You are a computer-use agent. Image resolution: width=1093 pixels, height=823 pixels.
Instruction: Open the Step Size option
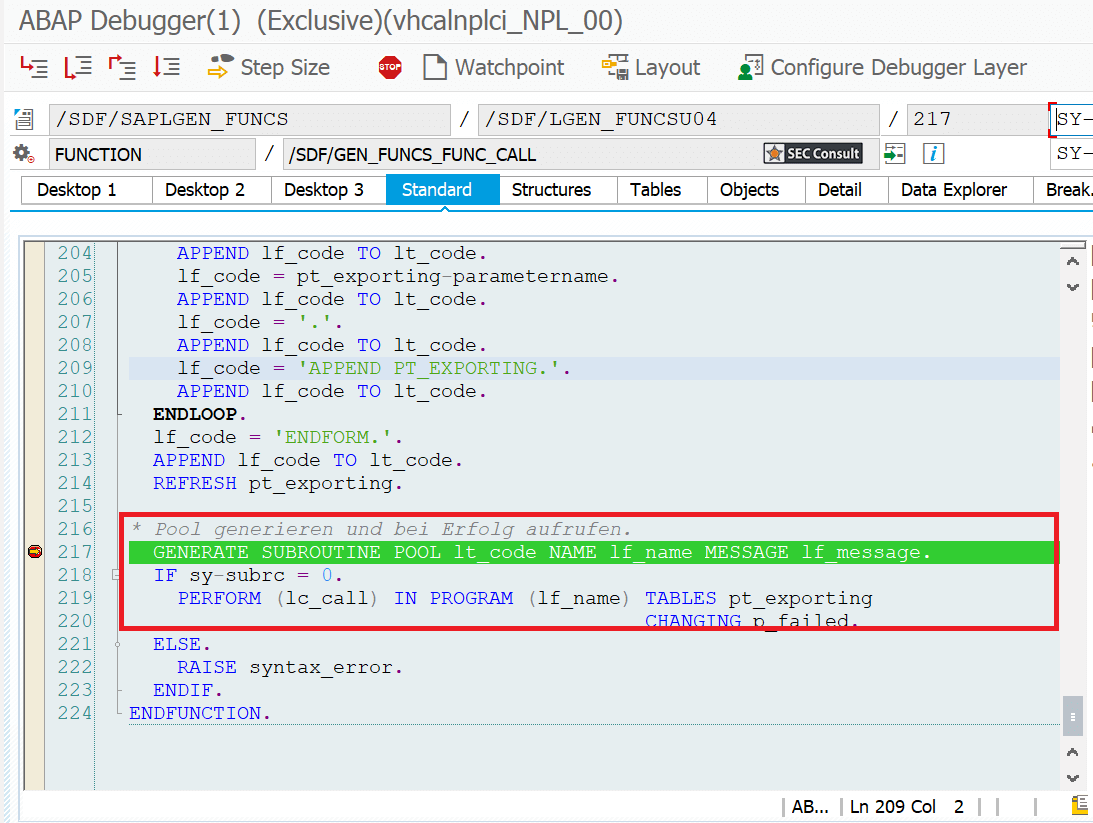click(x=269, y=68)
